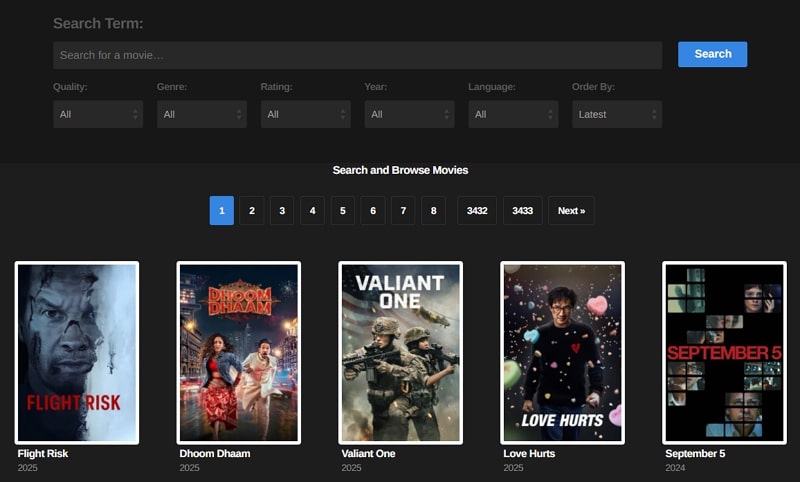
Task: Click the Dhoom Dhaam title link
Action: point(215,453)
